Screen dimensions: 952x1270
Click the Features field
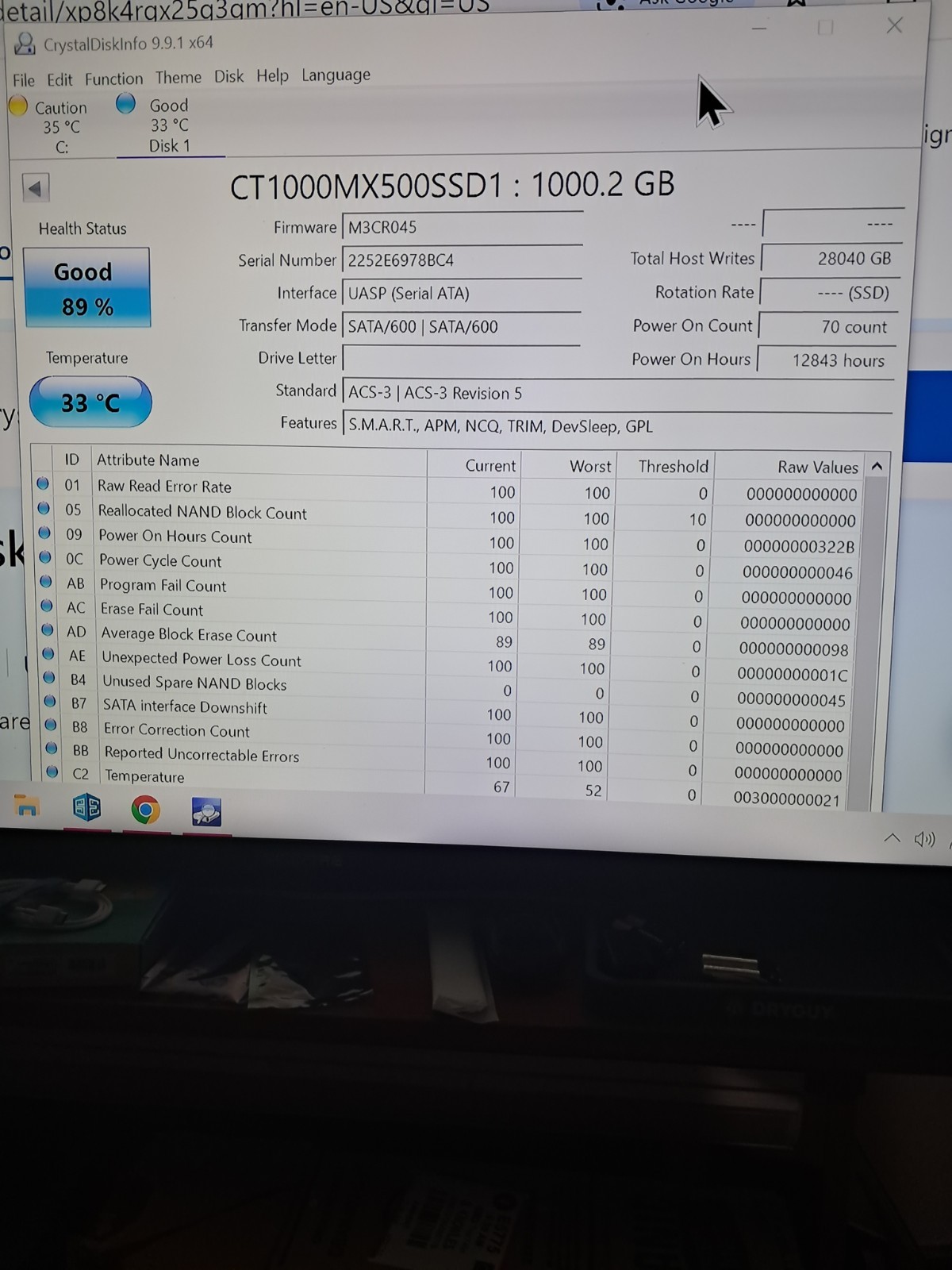tap(617, 426)
